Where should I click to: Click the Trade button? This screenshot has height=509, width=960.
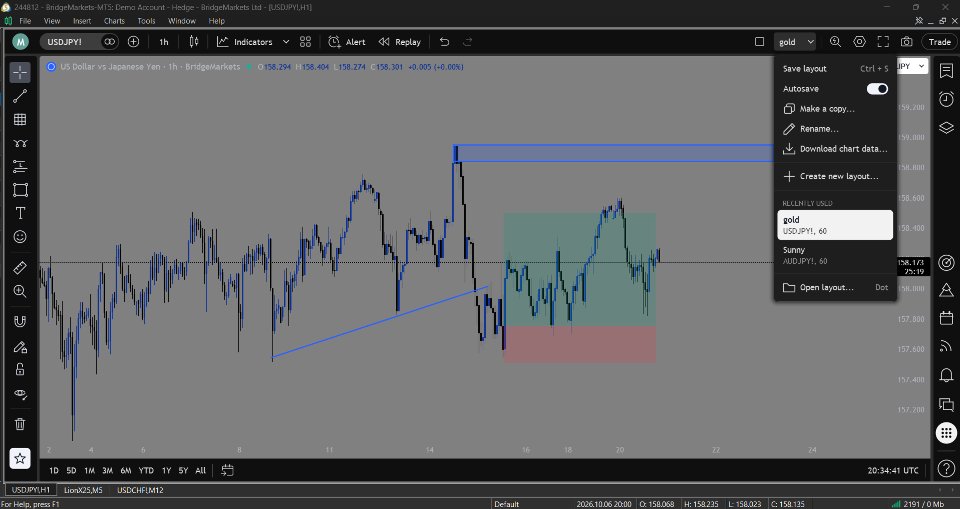pos(939,42)
